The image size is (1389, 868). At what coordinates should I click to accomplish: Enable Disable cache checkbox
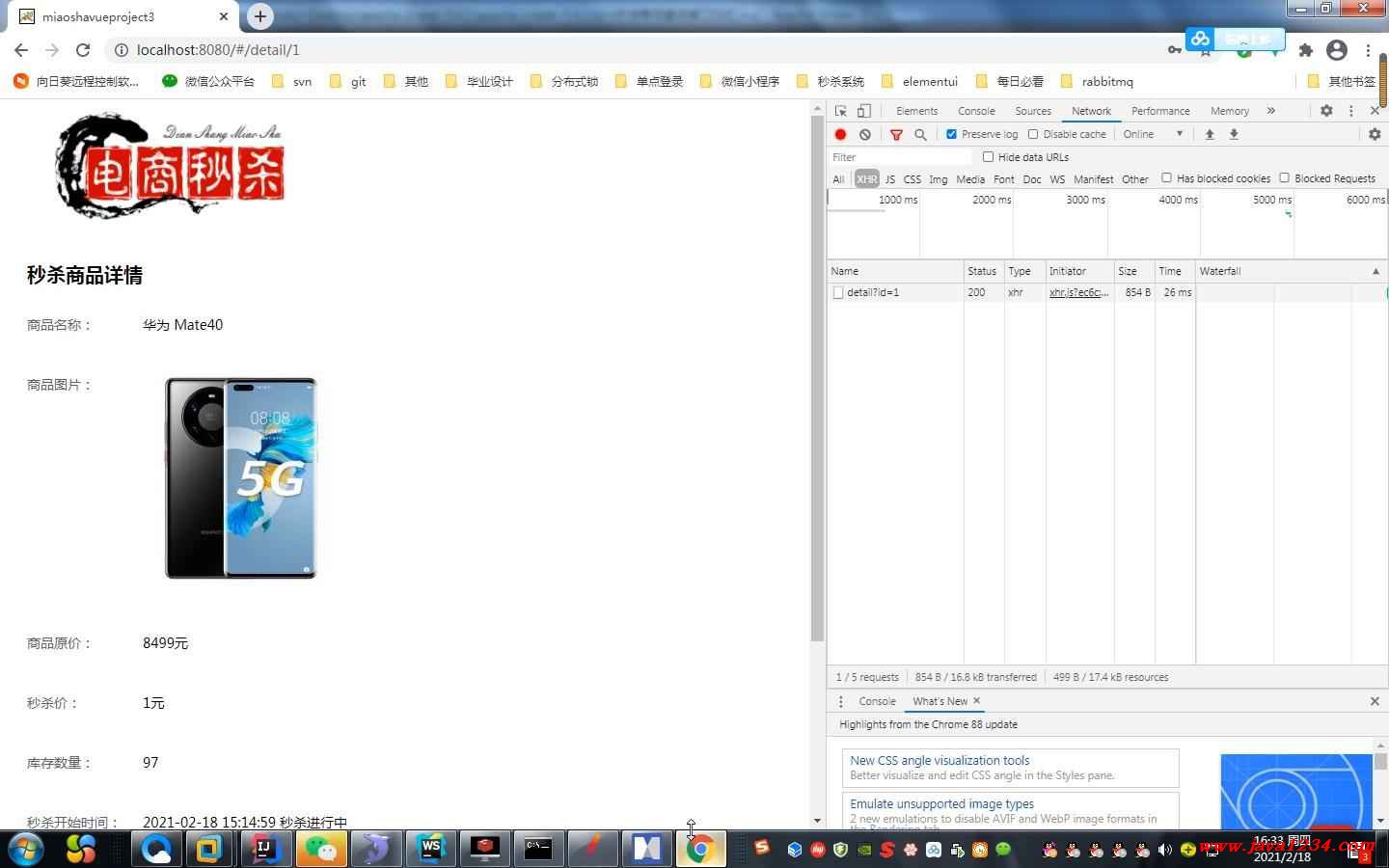tap(1033, 134)
